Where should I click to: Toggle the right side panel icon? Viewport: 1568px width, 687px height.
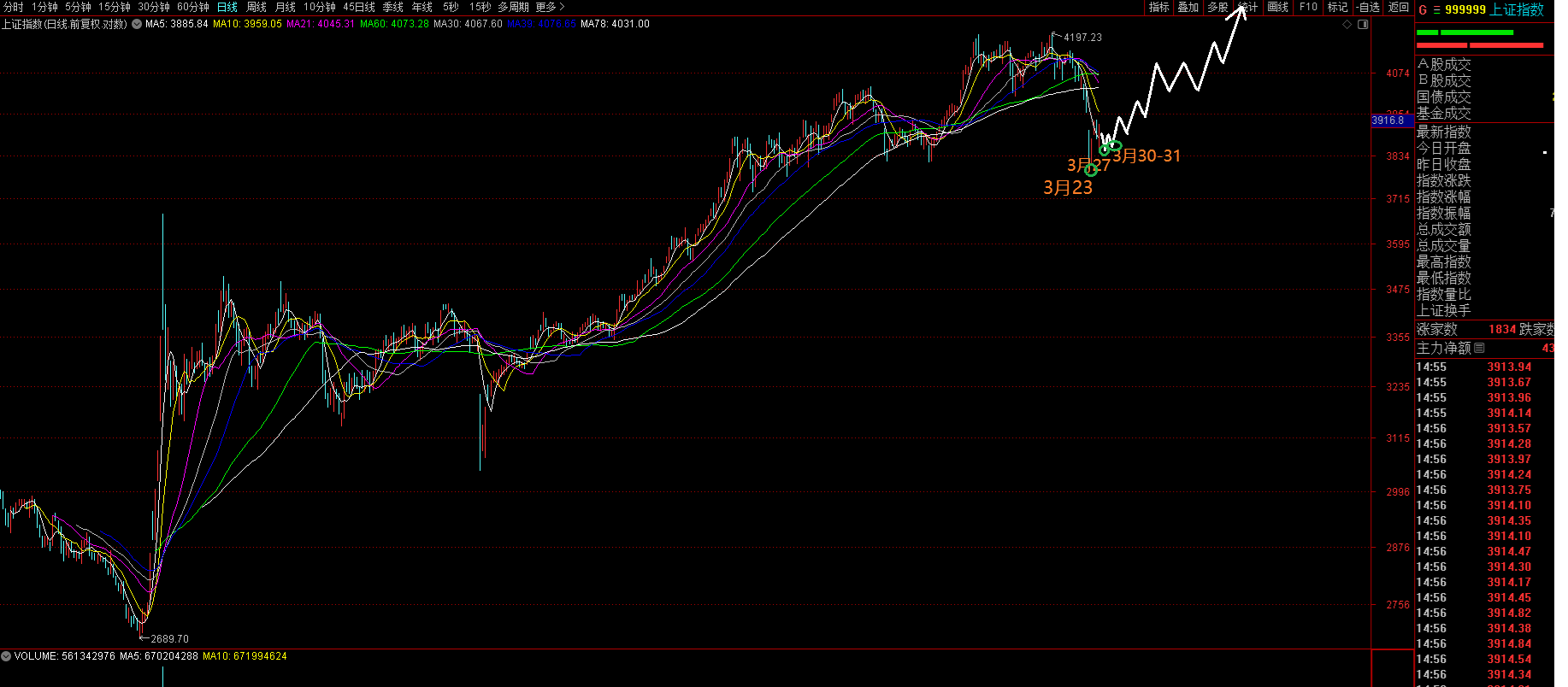[x=1363, y=24]
